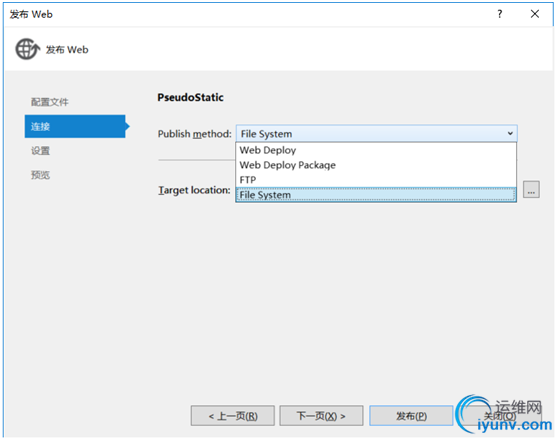
Task: Click the help question mark icon
Action: click(x=500, y=14)
